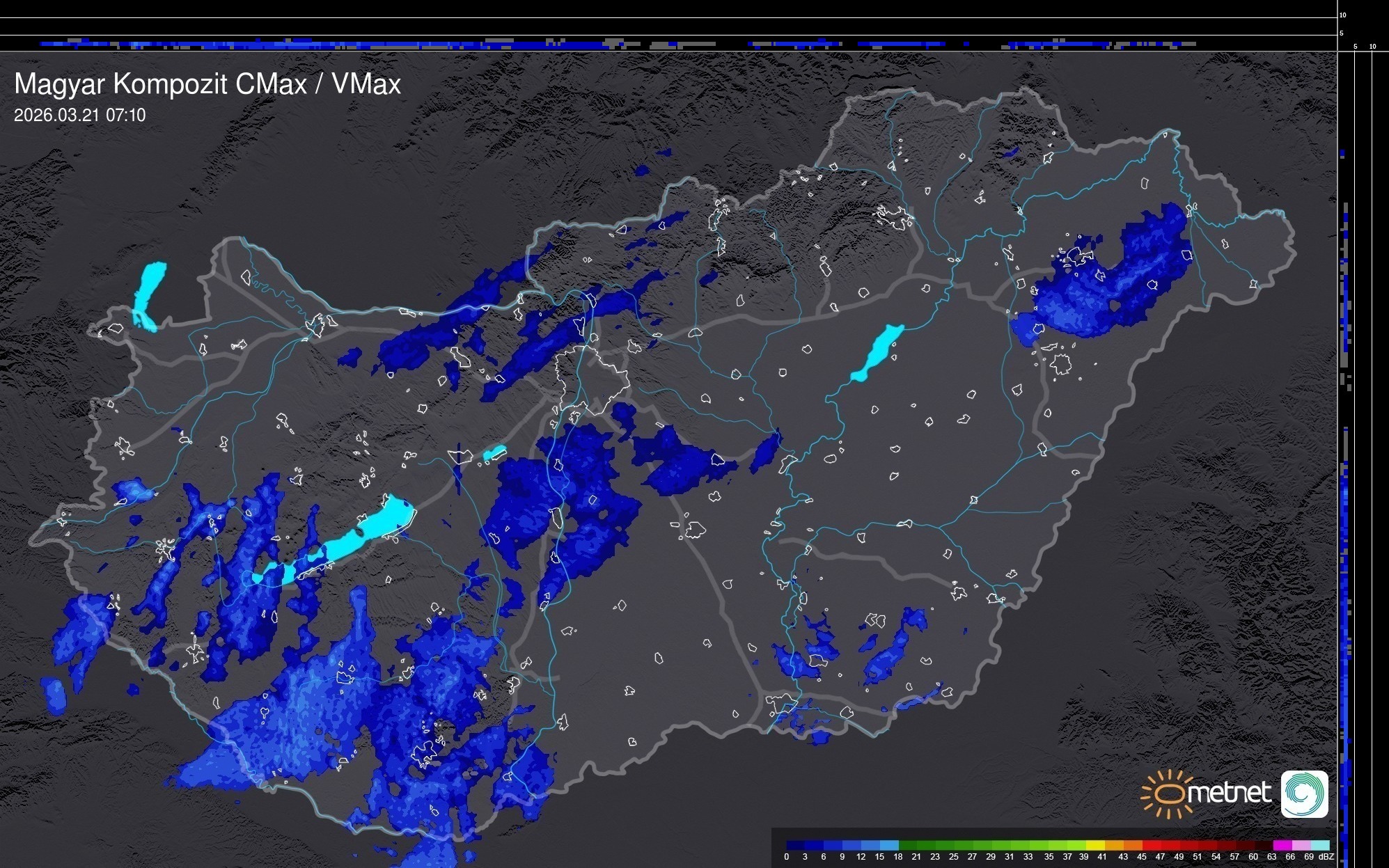
Task: Click the Magyar Kompozit CMax / VMax title
Action: 207,84
